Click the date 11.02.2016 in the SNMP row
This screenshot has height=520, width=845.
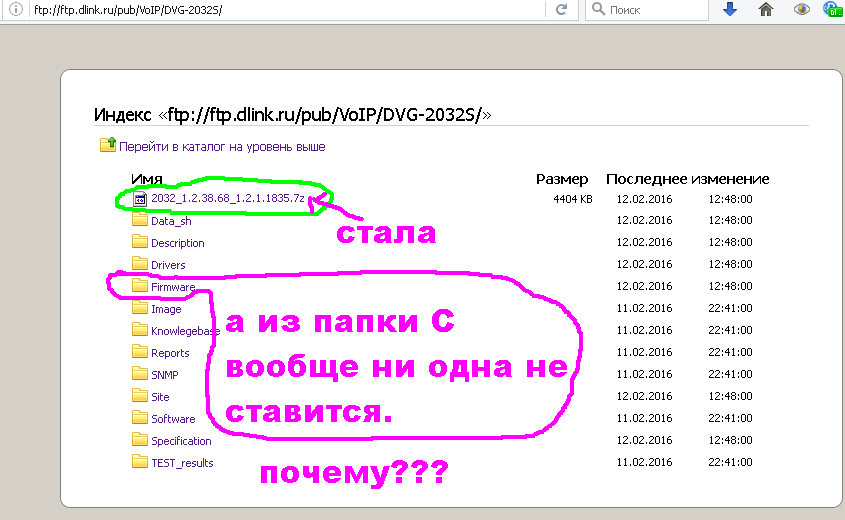644,374
